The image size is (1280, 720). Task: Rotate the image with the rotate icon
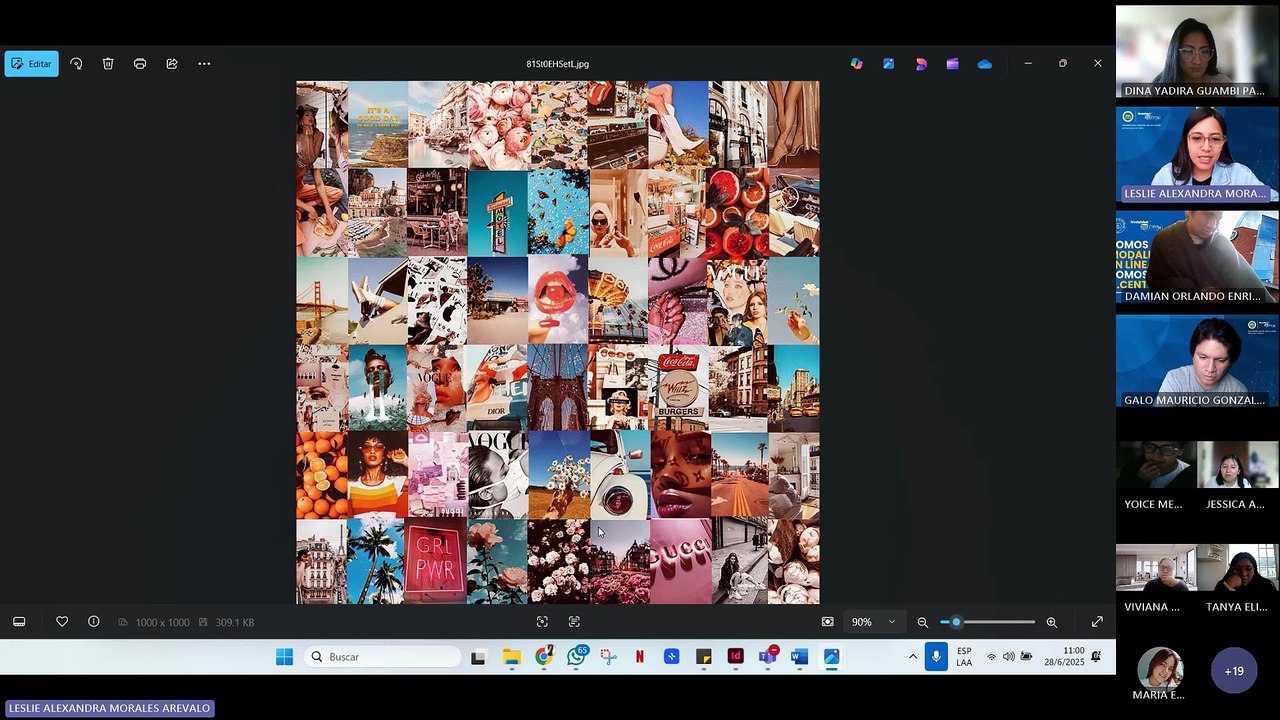[x=76, y=64]
